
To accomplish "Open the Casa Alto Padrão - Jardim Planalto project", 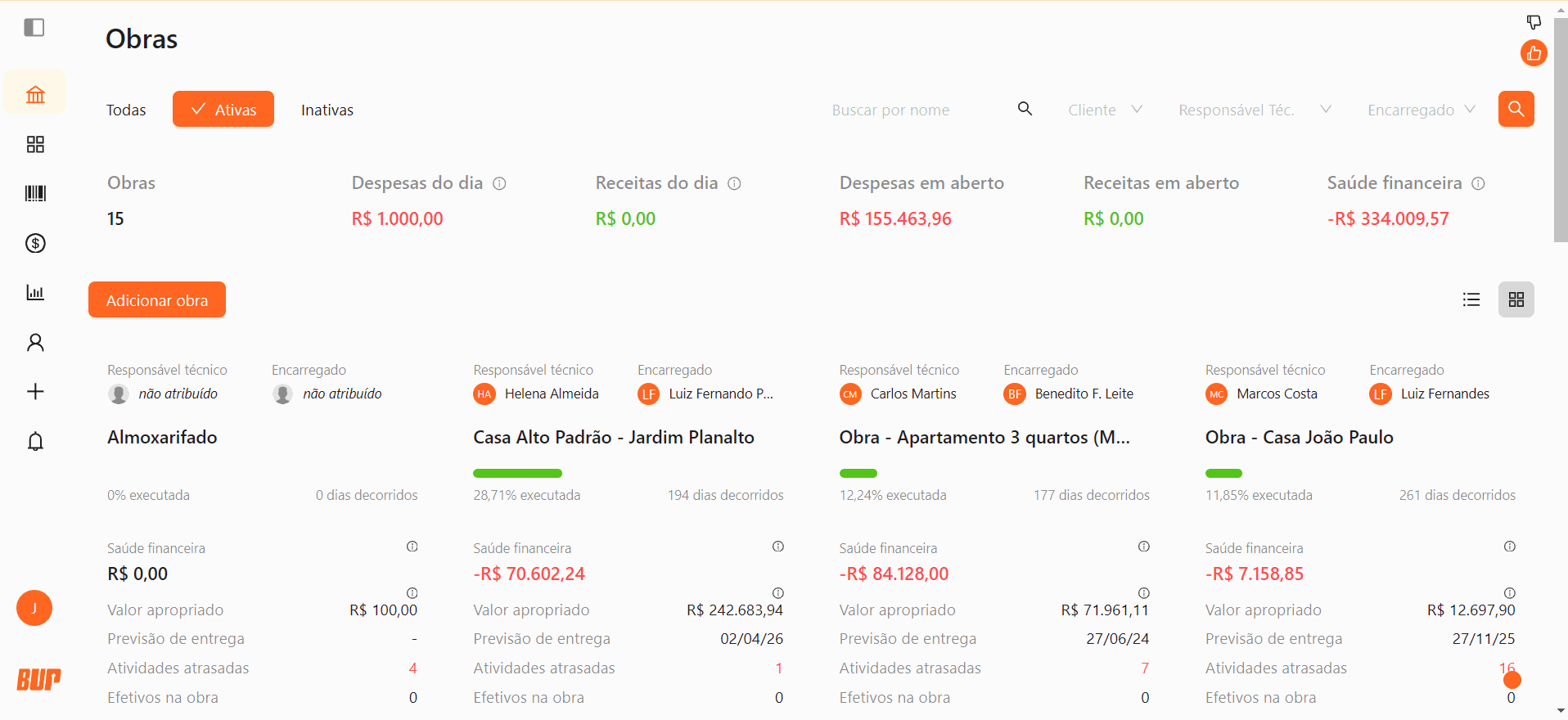I will tap(613, 438).
